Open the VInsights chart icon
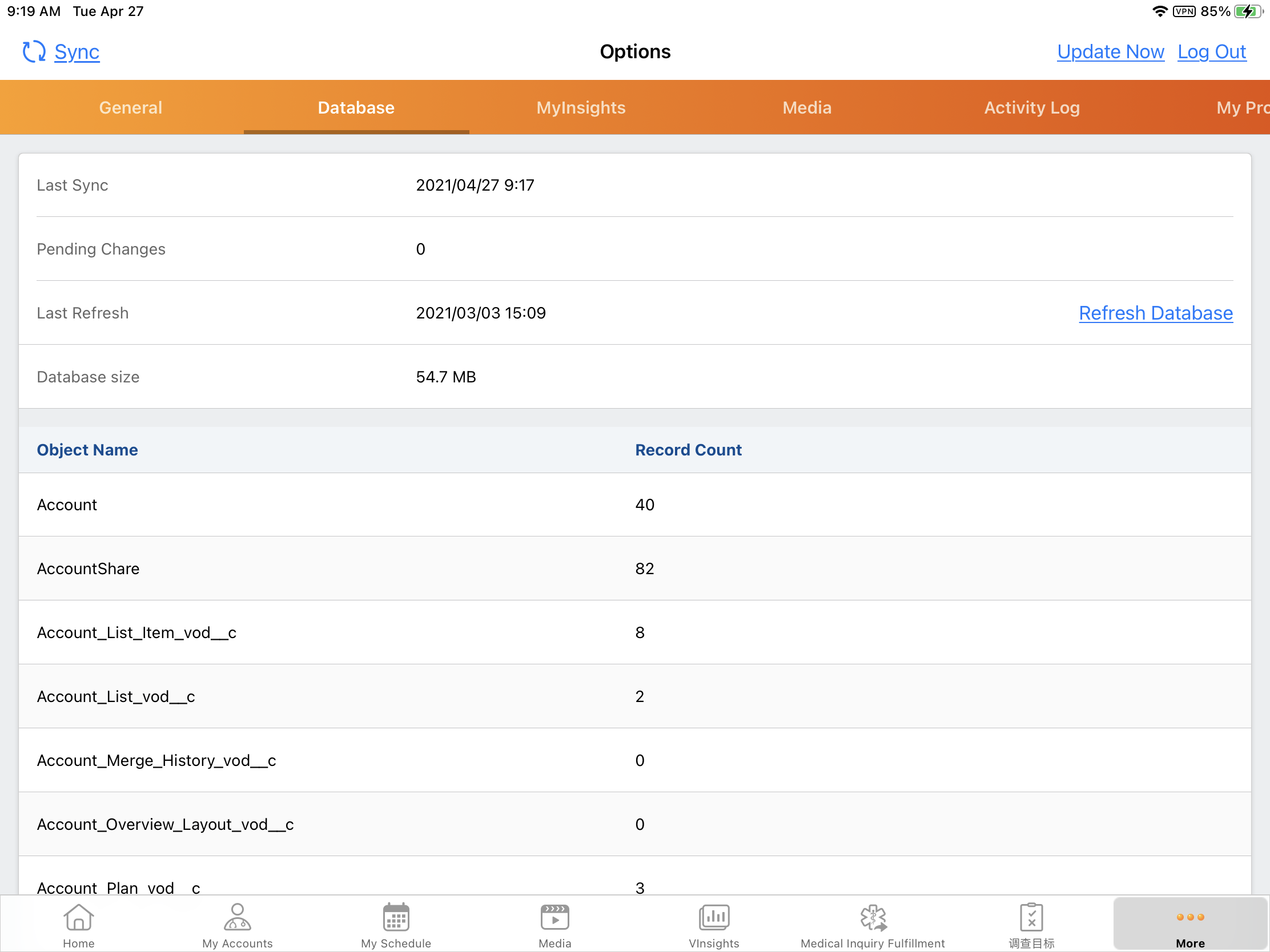This screenshot has height=952, width=1270. click(x=714, y=917)
